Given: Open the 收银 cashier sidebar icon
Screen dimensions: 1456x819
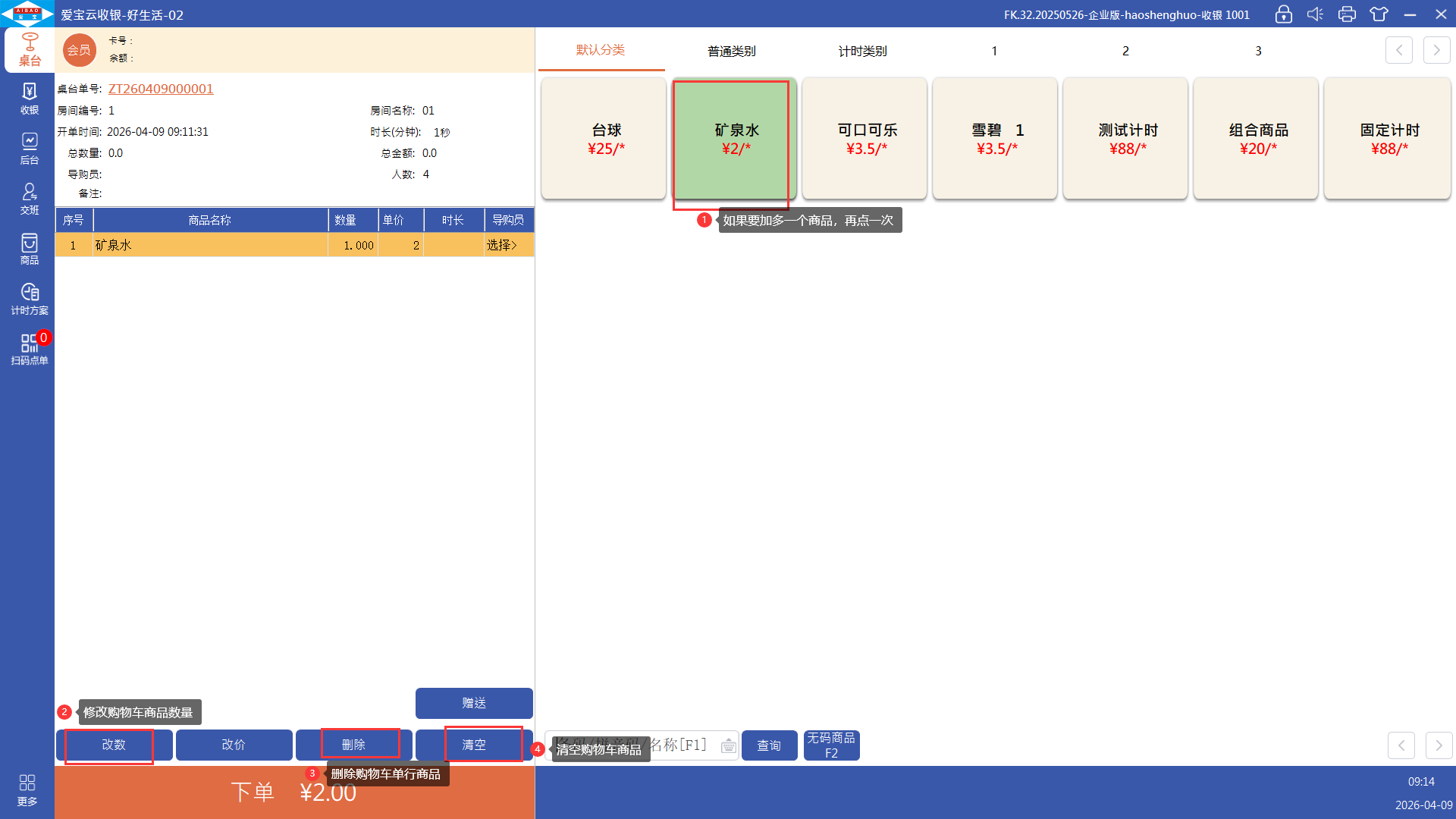Looking at the screenshot, I should [x=29, y=99].
